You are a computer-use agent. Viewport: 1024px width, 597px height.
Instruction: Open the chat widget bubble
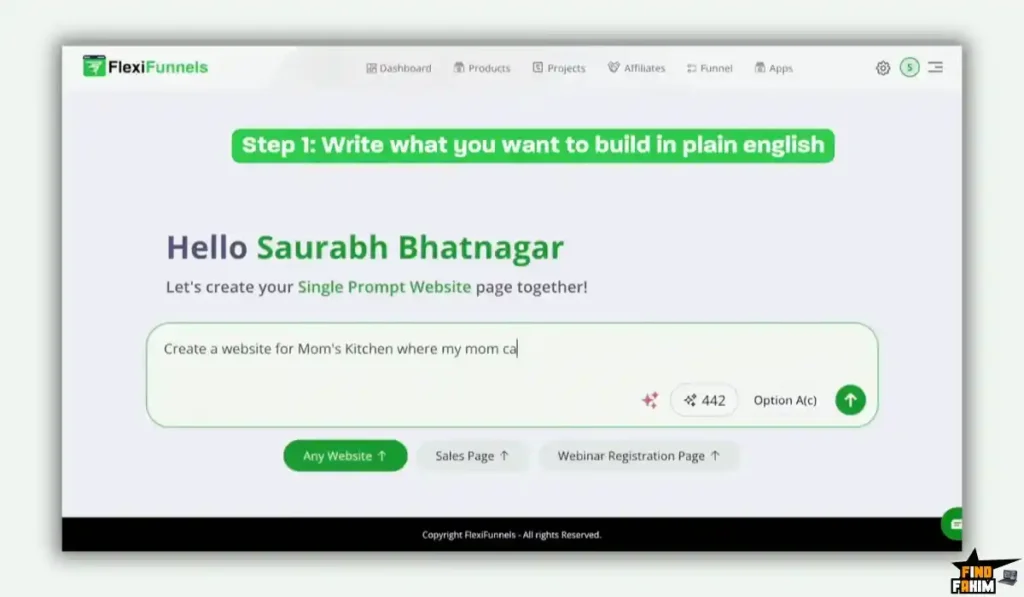coord(955,523)
